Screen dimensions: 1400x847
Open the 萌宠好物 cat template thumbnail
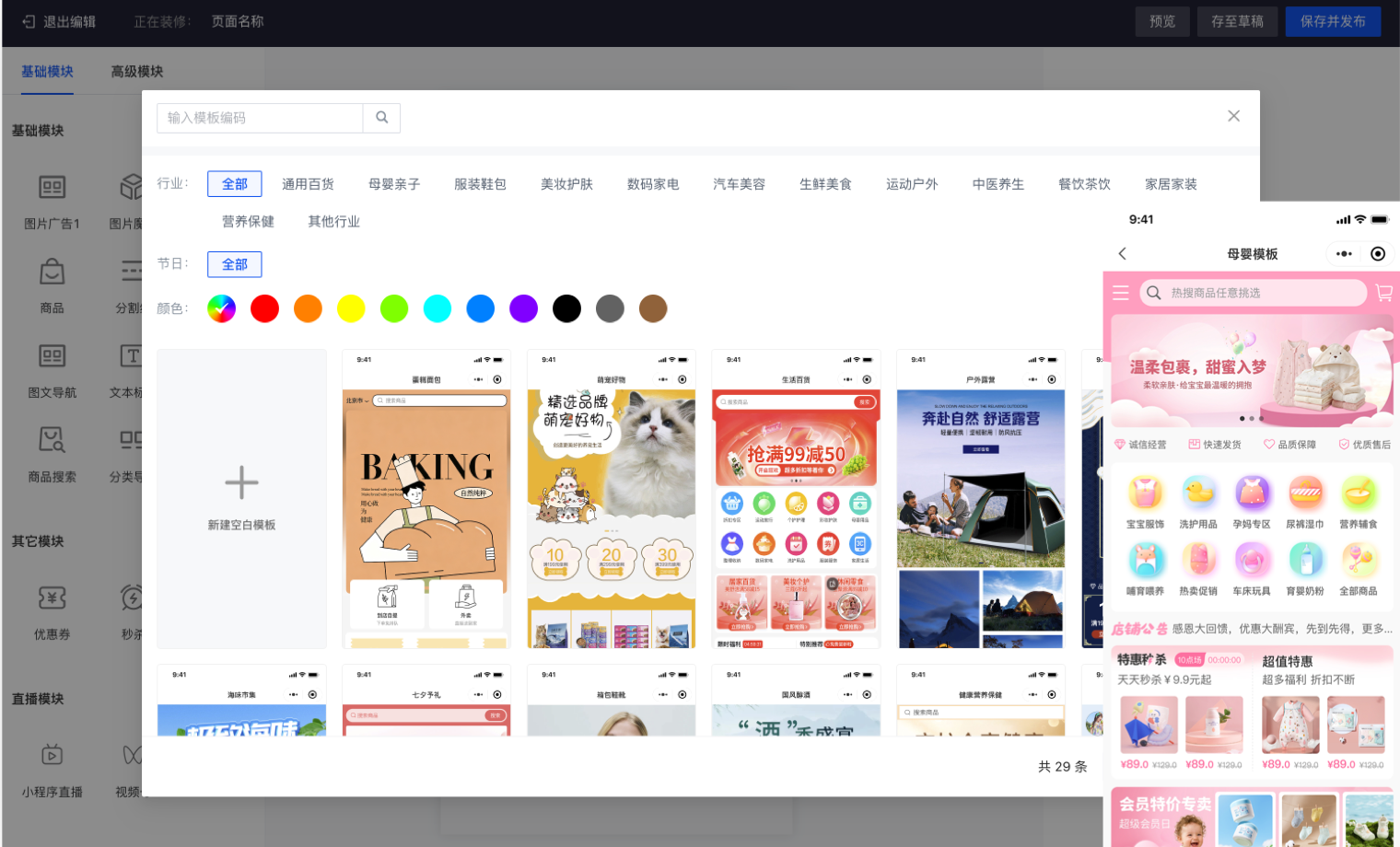[x=612, y=499]
